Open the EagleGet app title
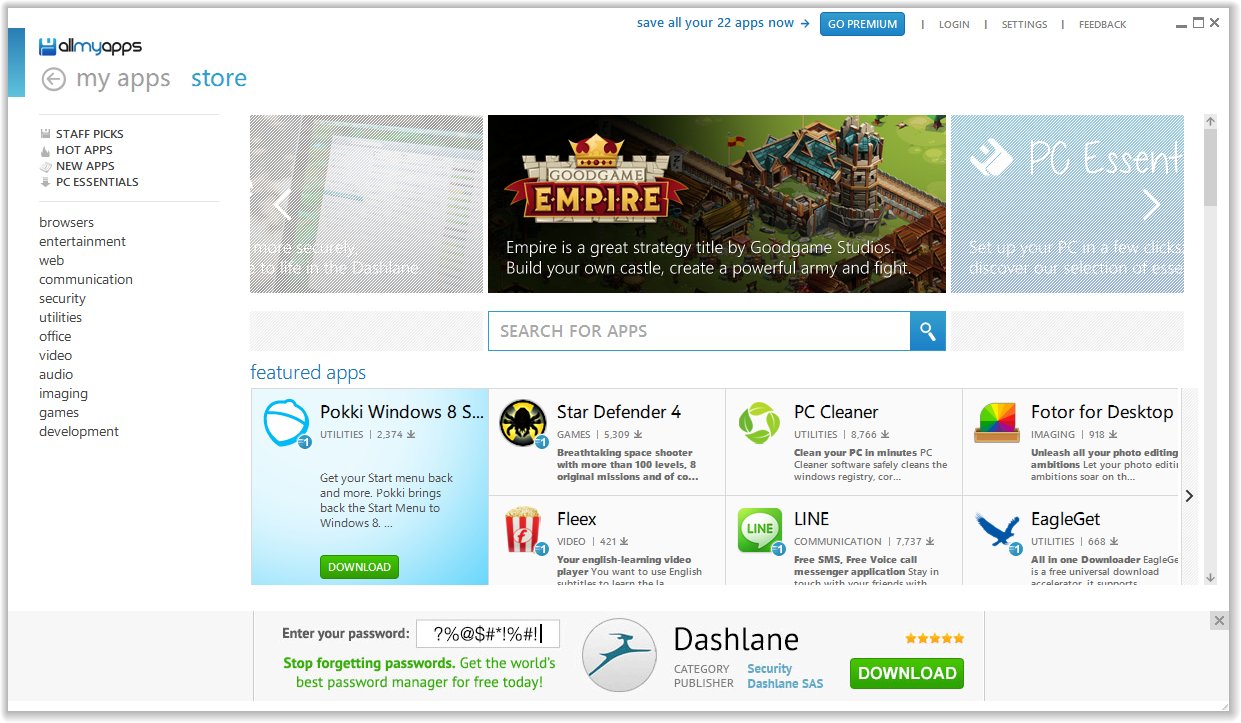Screen dimensions: 1241x723 1066,519
